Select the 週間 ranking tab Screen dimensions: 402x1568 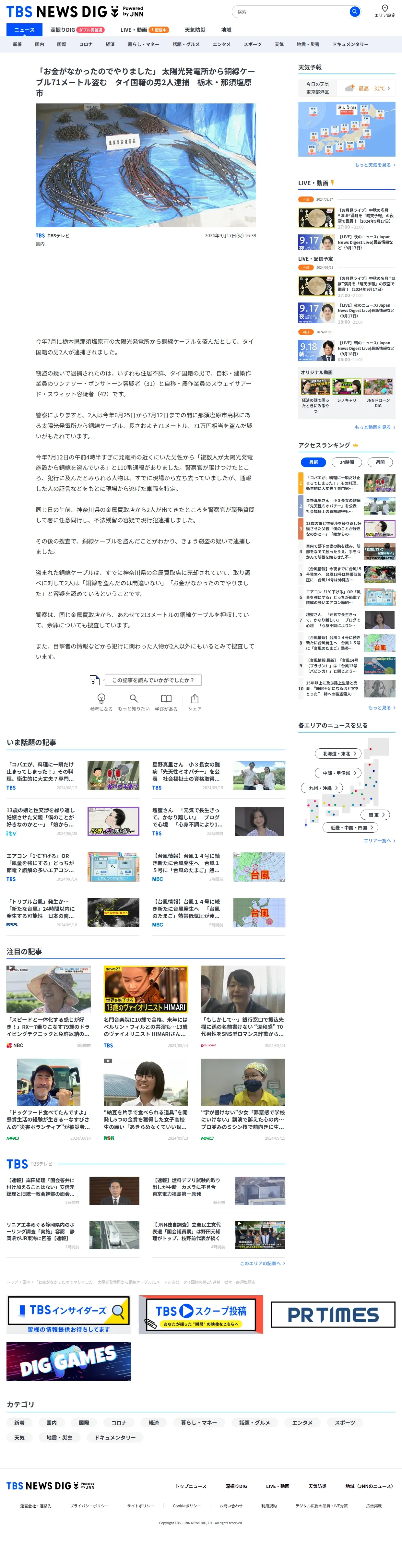(x=380, y=462)
